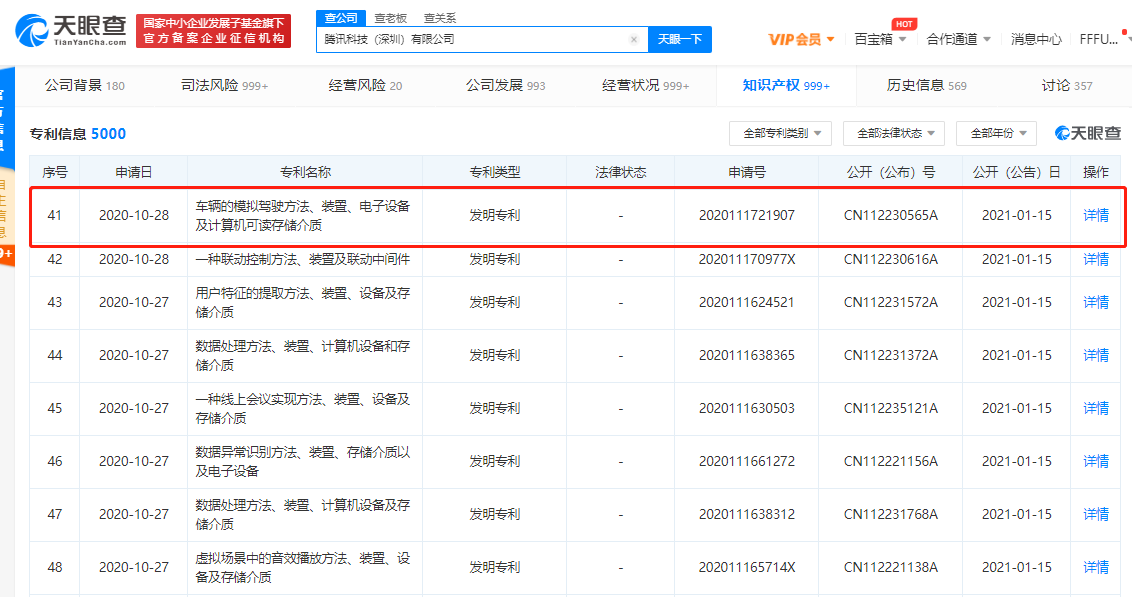Clear the search box with the X icon
Viewport: 1132px width, 597px height.
click(x=633, y=39)
